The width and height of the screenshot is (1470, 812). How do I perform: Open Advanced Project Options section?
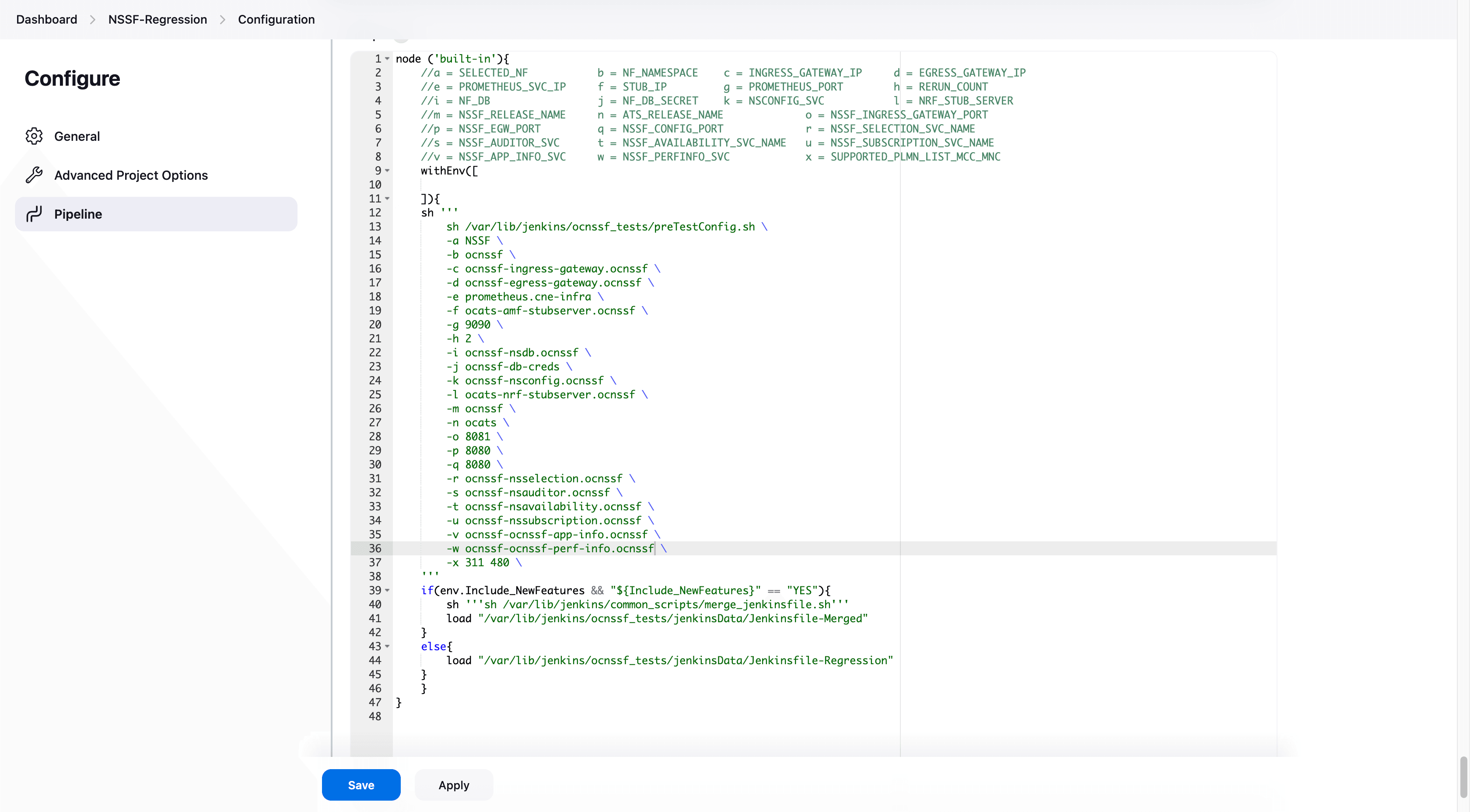point(131,175)
